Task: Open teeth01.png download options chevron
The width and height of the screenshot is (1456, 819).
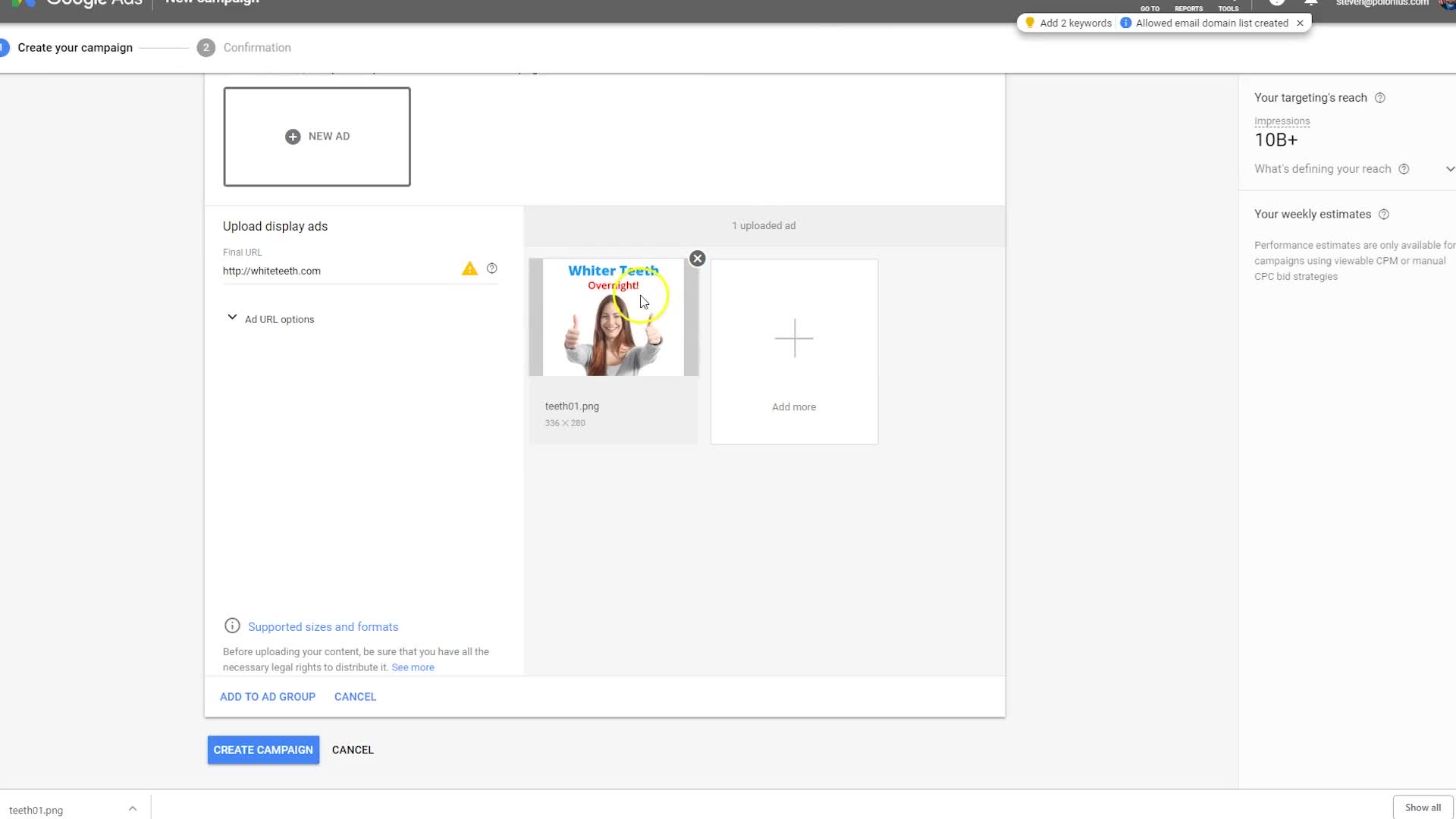Action: [x=133, y=809]
